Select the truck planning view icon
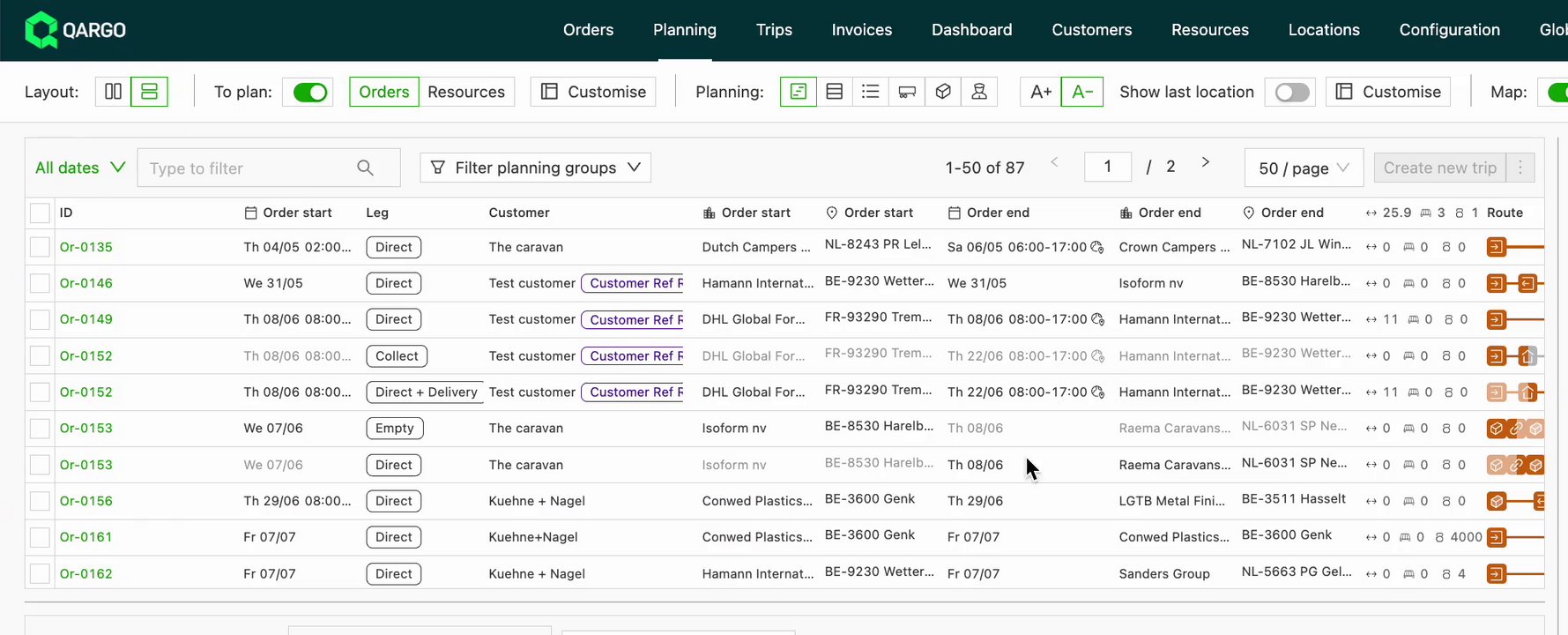This screenshot has width=1568, height=635. [906, 92]
